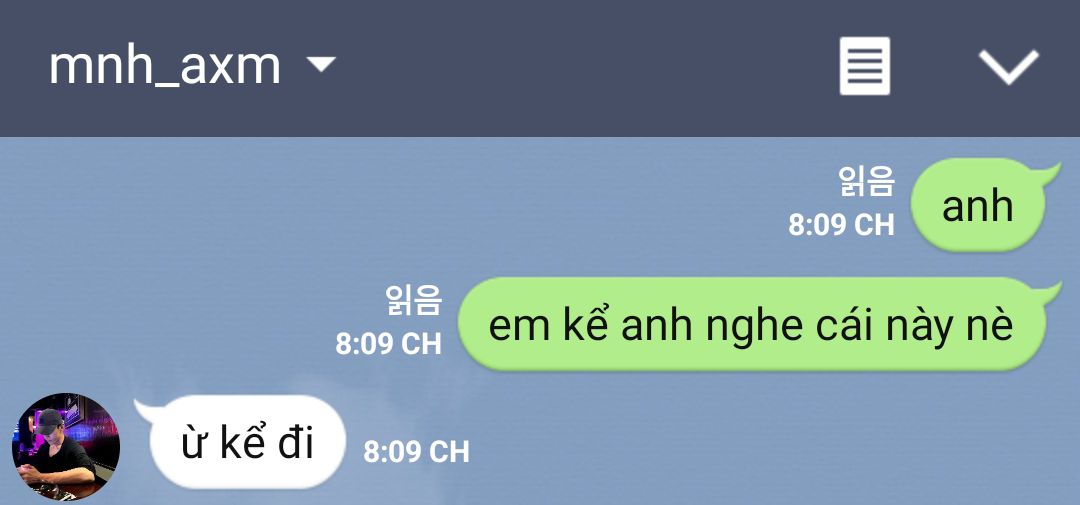The height and width of the screenshot is (505, 1080).
Task: Click the mnh_axm chat title
Action: click(165, 68)
